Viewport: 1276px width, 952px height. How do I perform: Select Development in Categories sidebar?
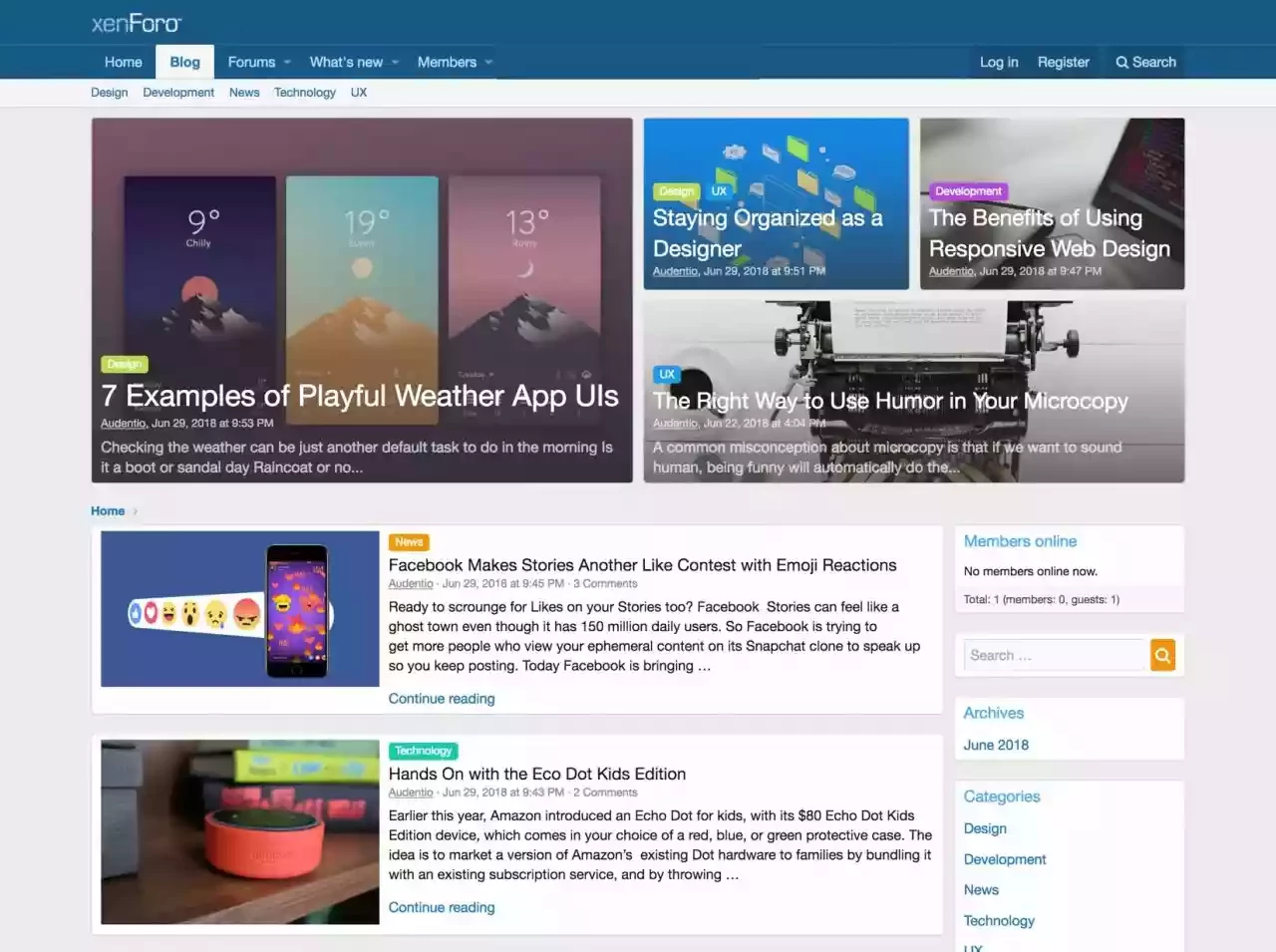(x=1005, y=859)
